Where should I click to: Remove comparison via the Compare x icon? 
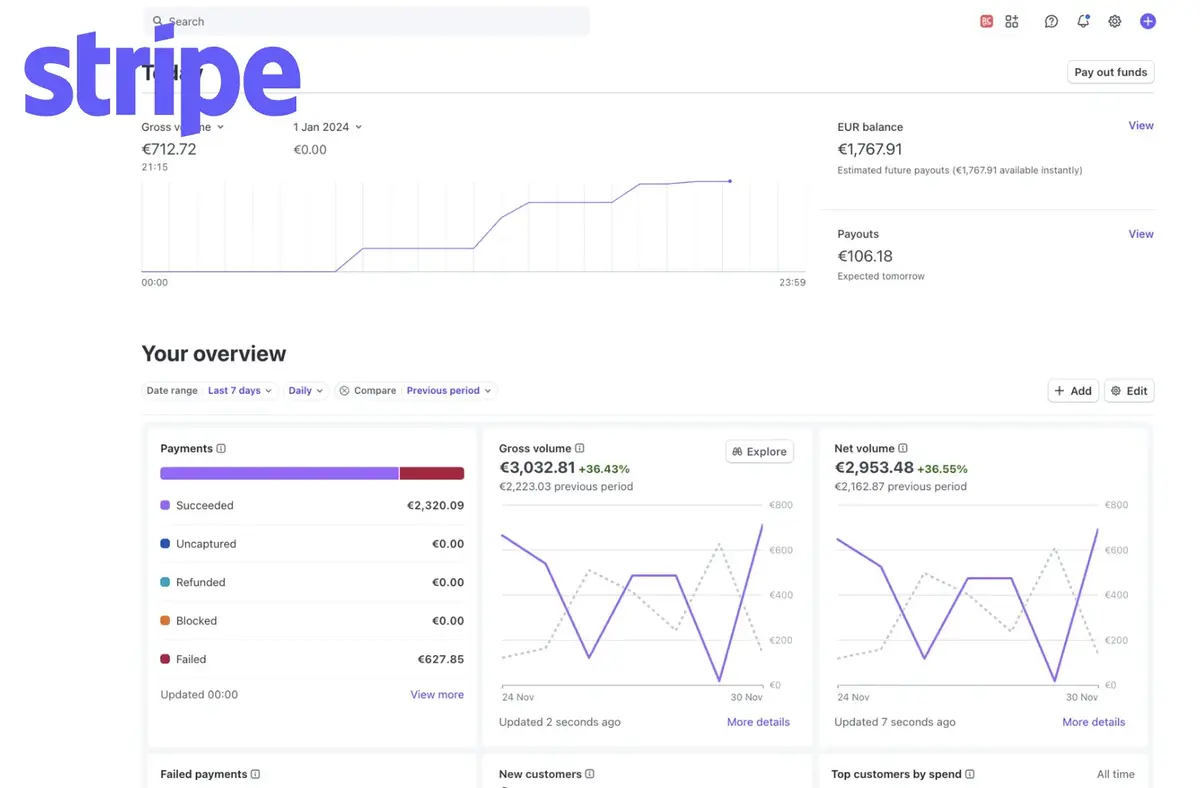[344, 391]
